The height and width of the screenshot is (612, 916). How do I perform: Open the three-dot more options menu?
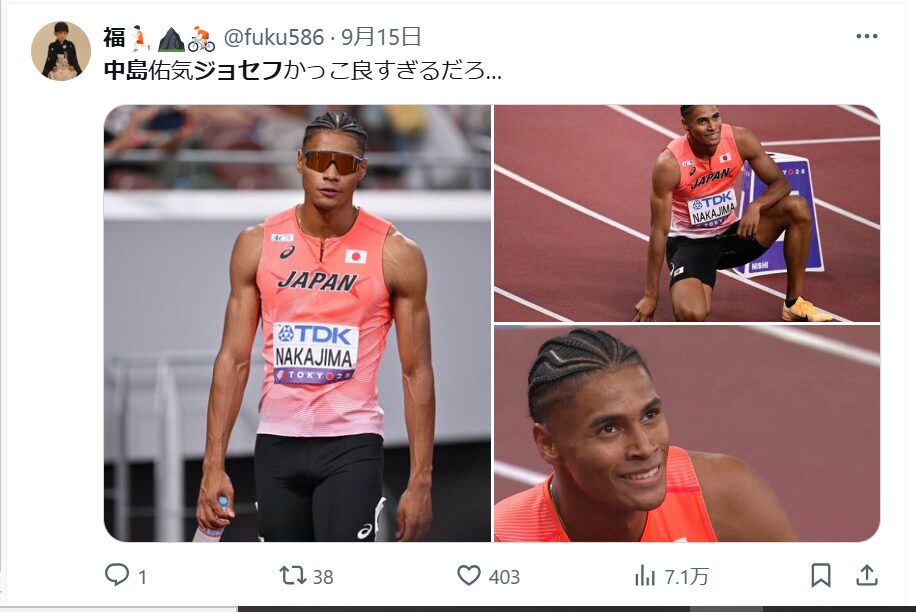866,36
